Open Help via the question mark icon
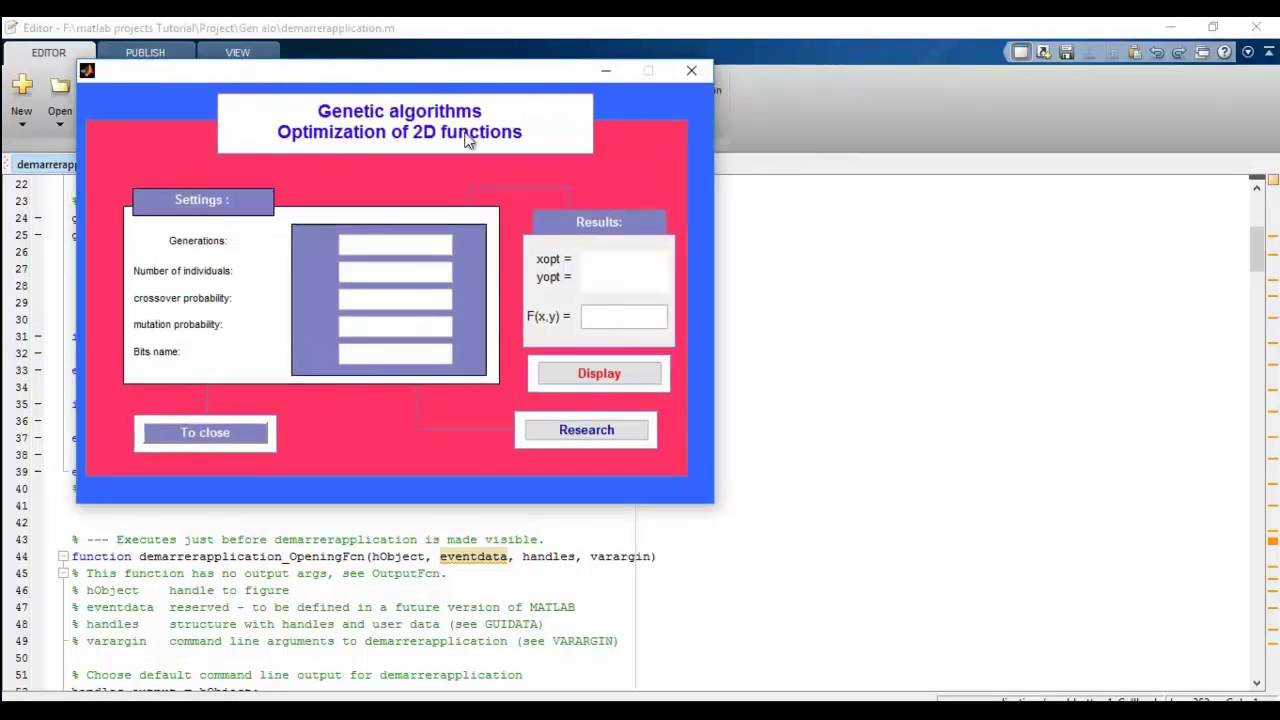 click(x=1224, y=52)
